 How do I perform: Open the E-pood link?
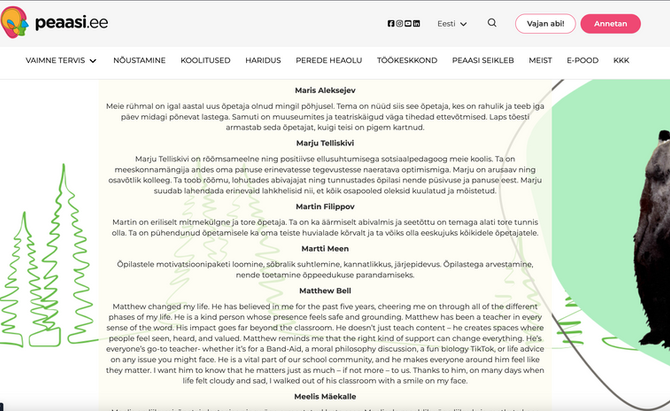pyautogui.click(x=582, y=61)
